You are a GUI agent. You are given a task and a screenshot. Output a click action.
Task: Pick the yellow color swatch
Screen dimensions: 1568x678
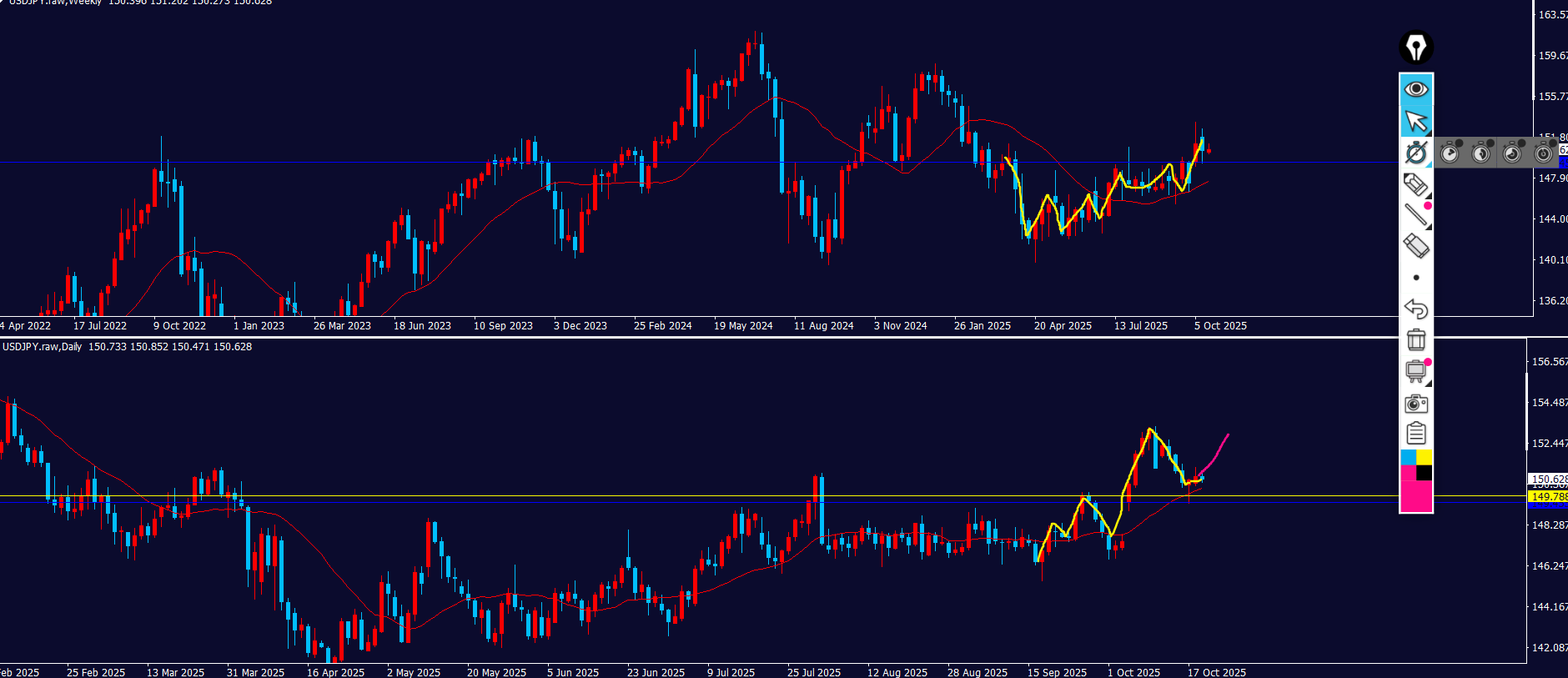(x=1425, y=457)
